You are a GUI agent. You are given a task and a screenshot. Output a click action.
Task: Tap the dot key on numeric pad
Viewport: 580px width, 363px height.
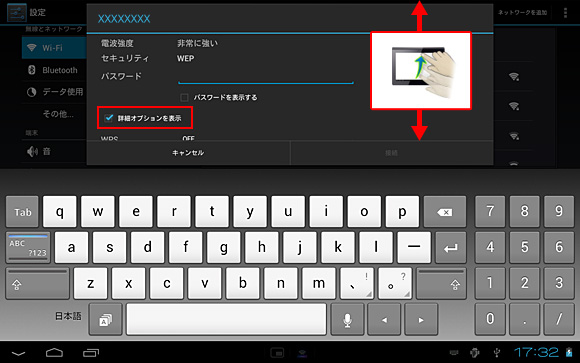click(525, 320)
